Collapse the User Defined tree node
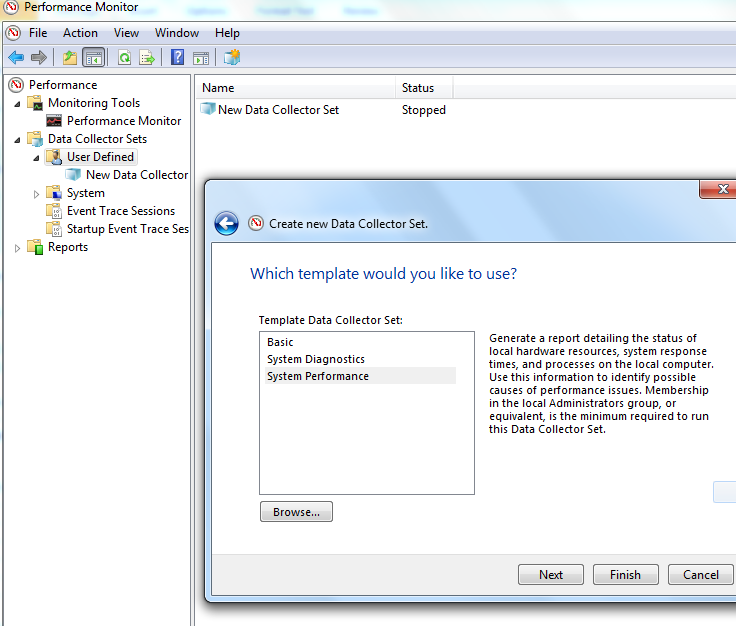Image resolution: width=736 pixels, height=626 pixels. (x=37, y=157)
